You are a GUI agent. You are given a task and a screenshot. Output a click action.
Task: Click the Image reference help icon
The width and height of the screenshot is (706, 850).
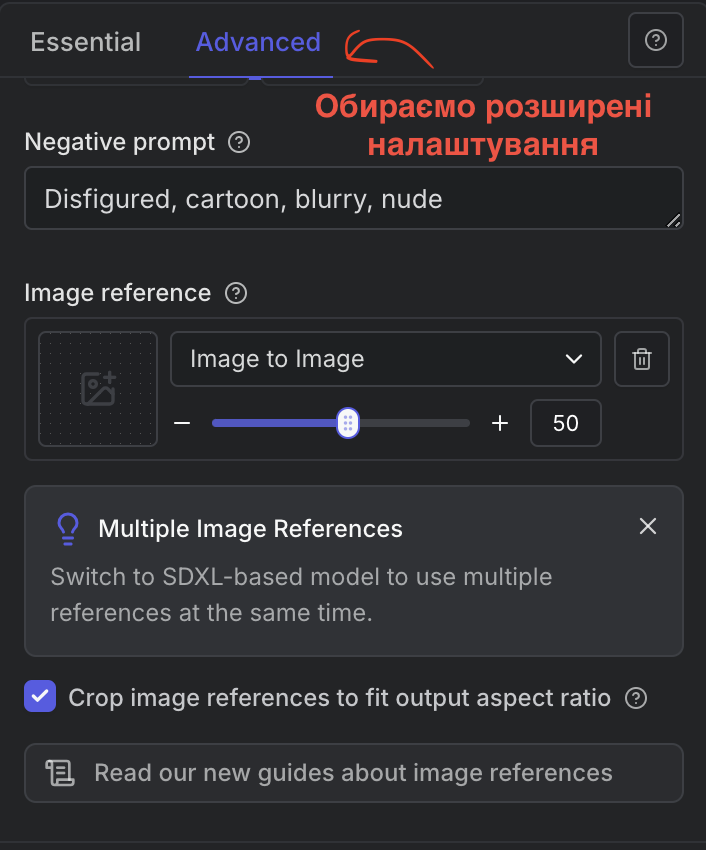pos(236,293)
